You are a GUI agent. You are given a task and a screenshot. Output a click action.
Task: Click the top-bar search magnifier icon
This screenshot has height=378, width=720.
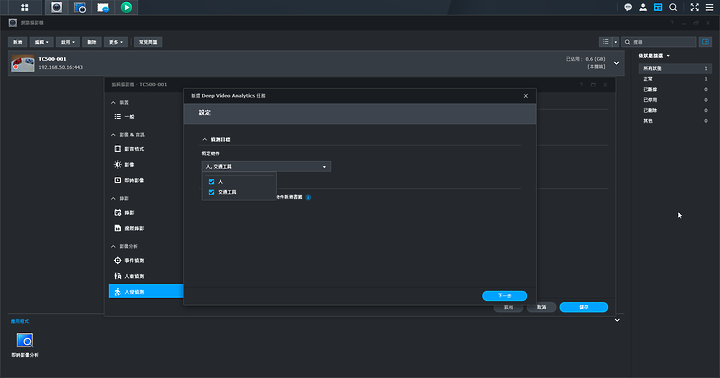click(673, 7)
